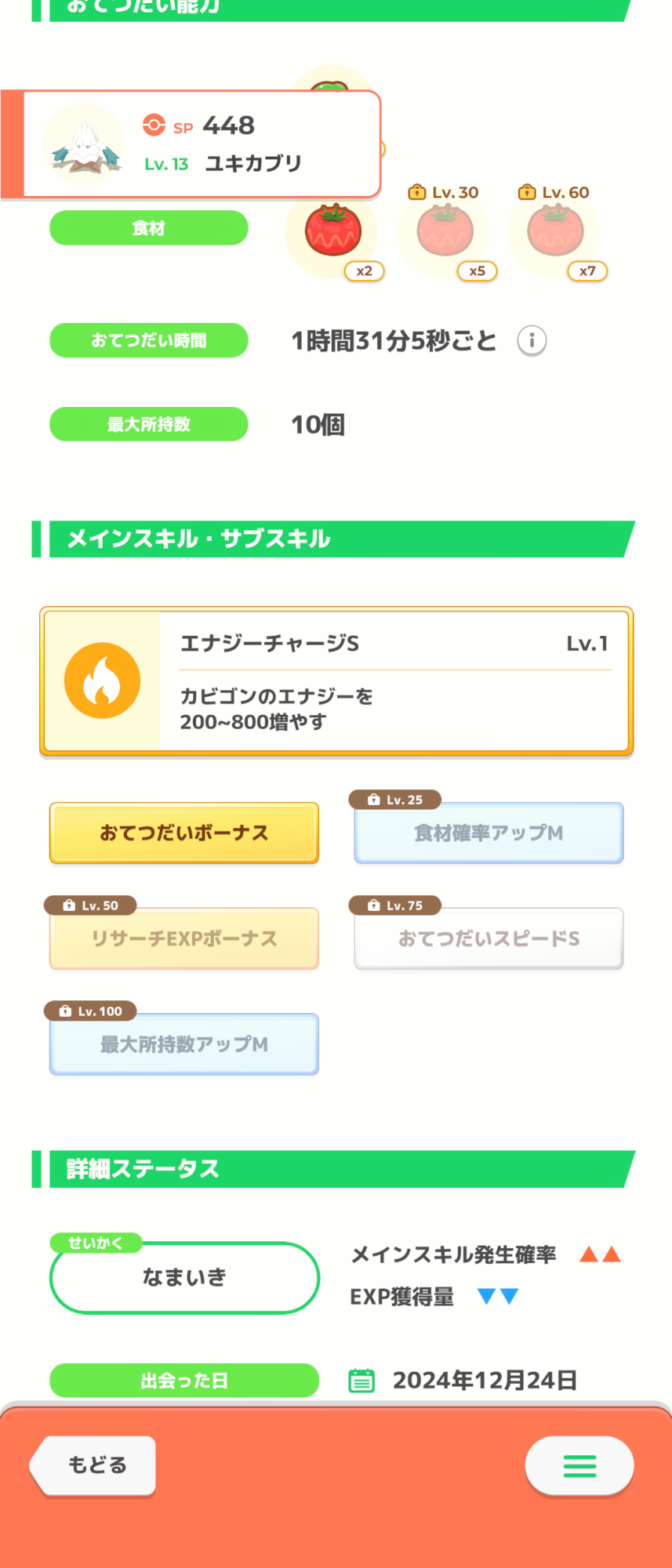Select the locked リサーチEXPボーナス sub skill
Image resolution: width=672 pixels, height=1568 pixels.
click(184, 938)
